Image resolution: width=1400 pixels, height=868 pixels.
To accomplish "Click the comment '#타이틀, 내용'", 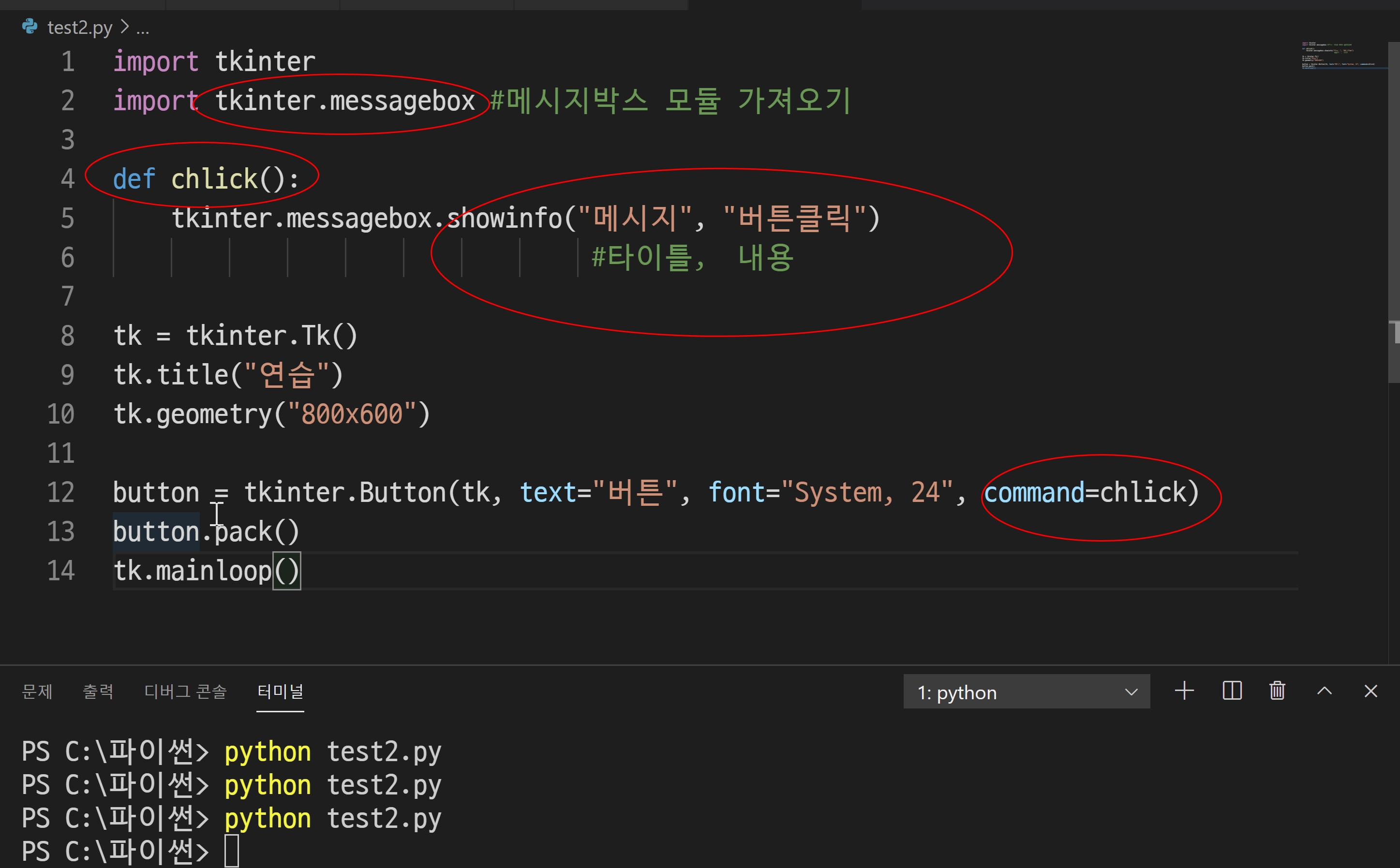I will 693,257.
